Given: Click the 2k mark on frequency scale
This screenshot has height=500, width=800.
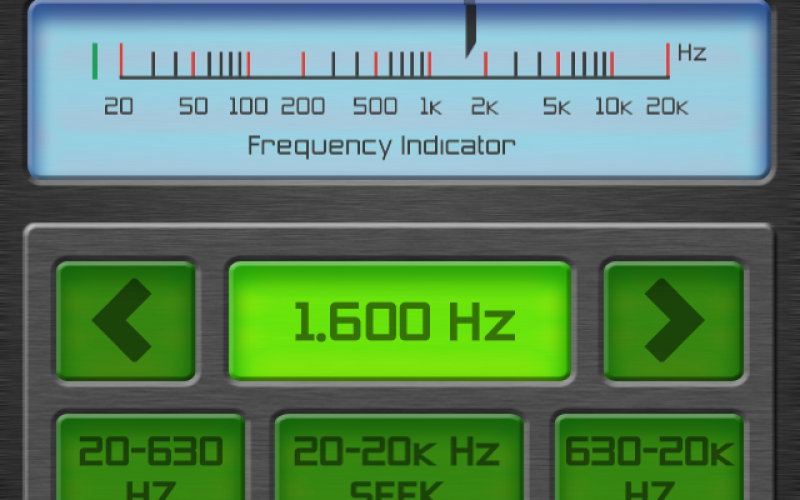Looking at the screenshot, I should 486,64.
